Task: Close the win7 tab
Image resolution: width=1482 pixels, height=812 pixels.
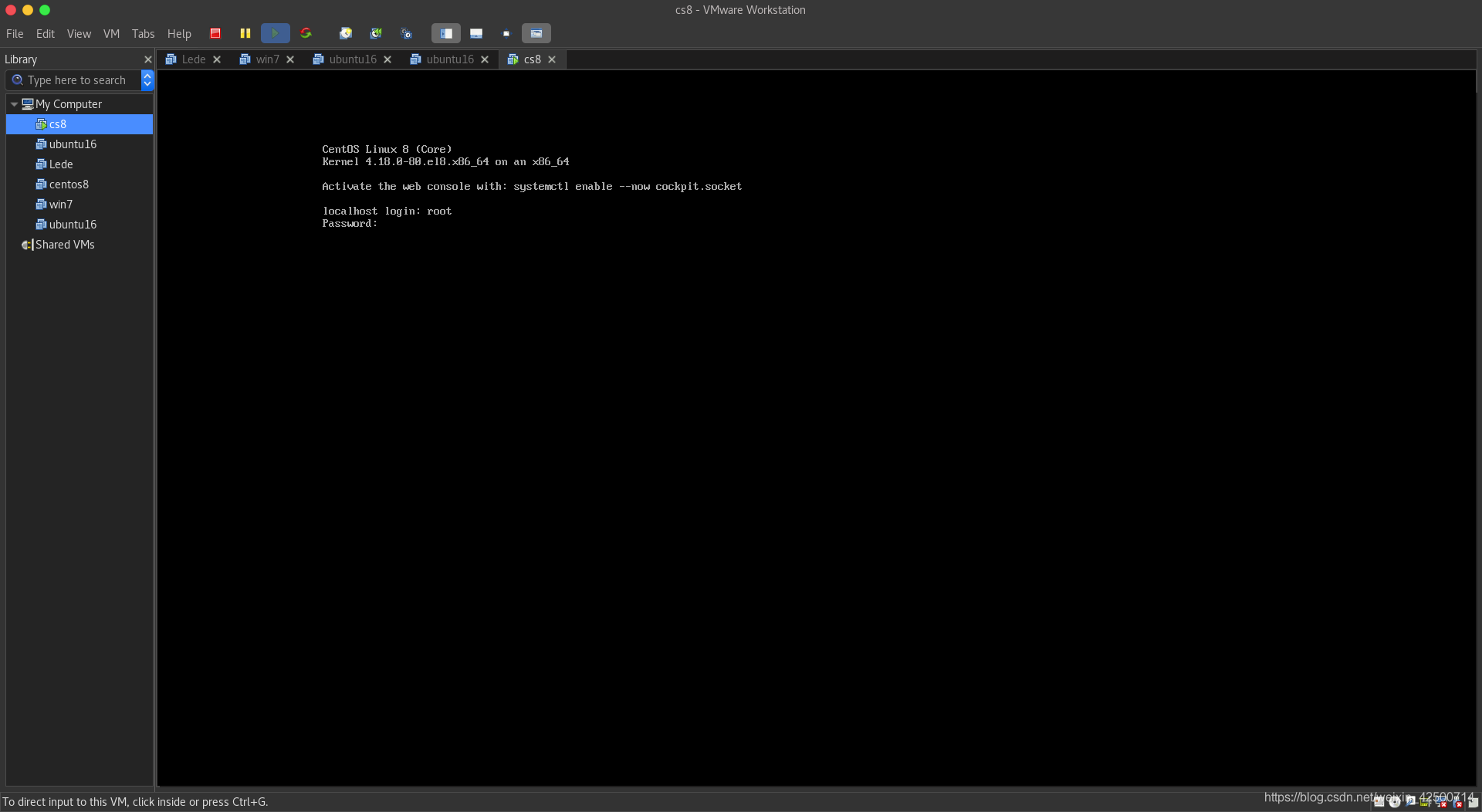Action: [290, 59]
